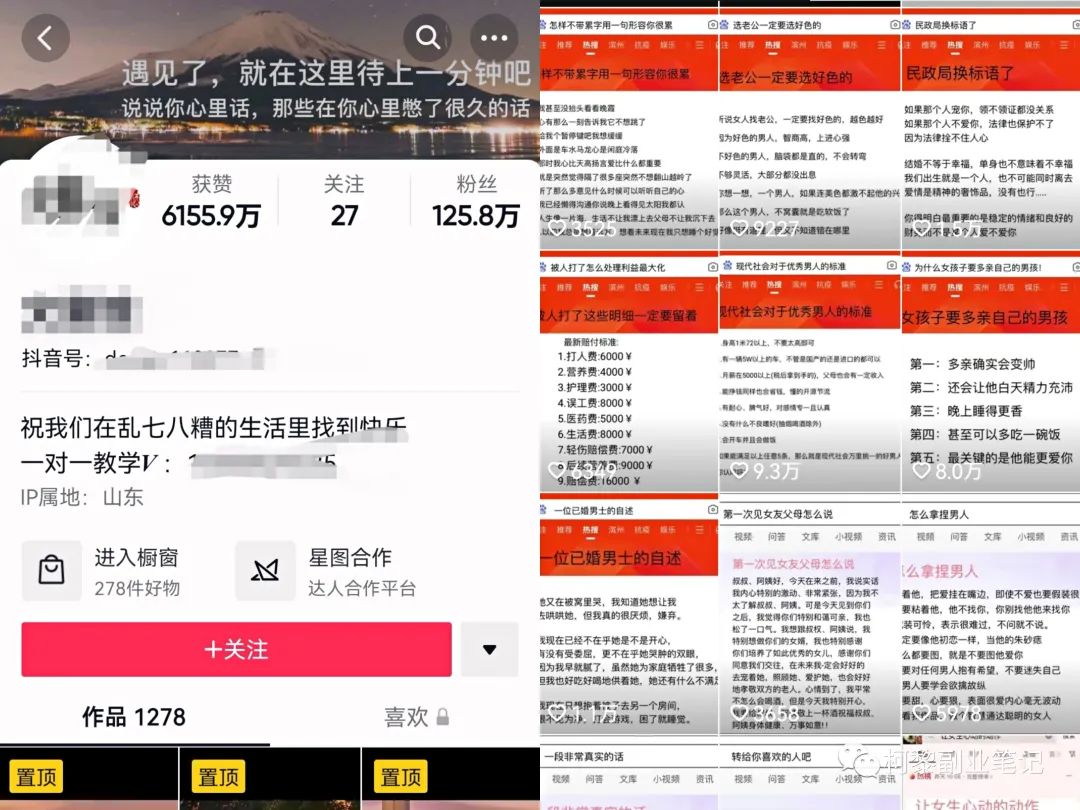Viewport: 1080px width, 810px height.
Task: Open the 粉丝 125.8万 followers list
Action: (x=476, y=201)
